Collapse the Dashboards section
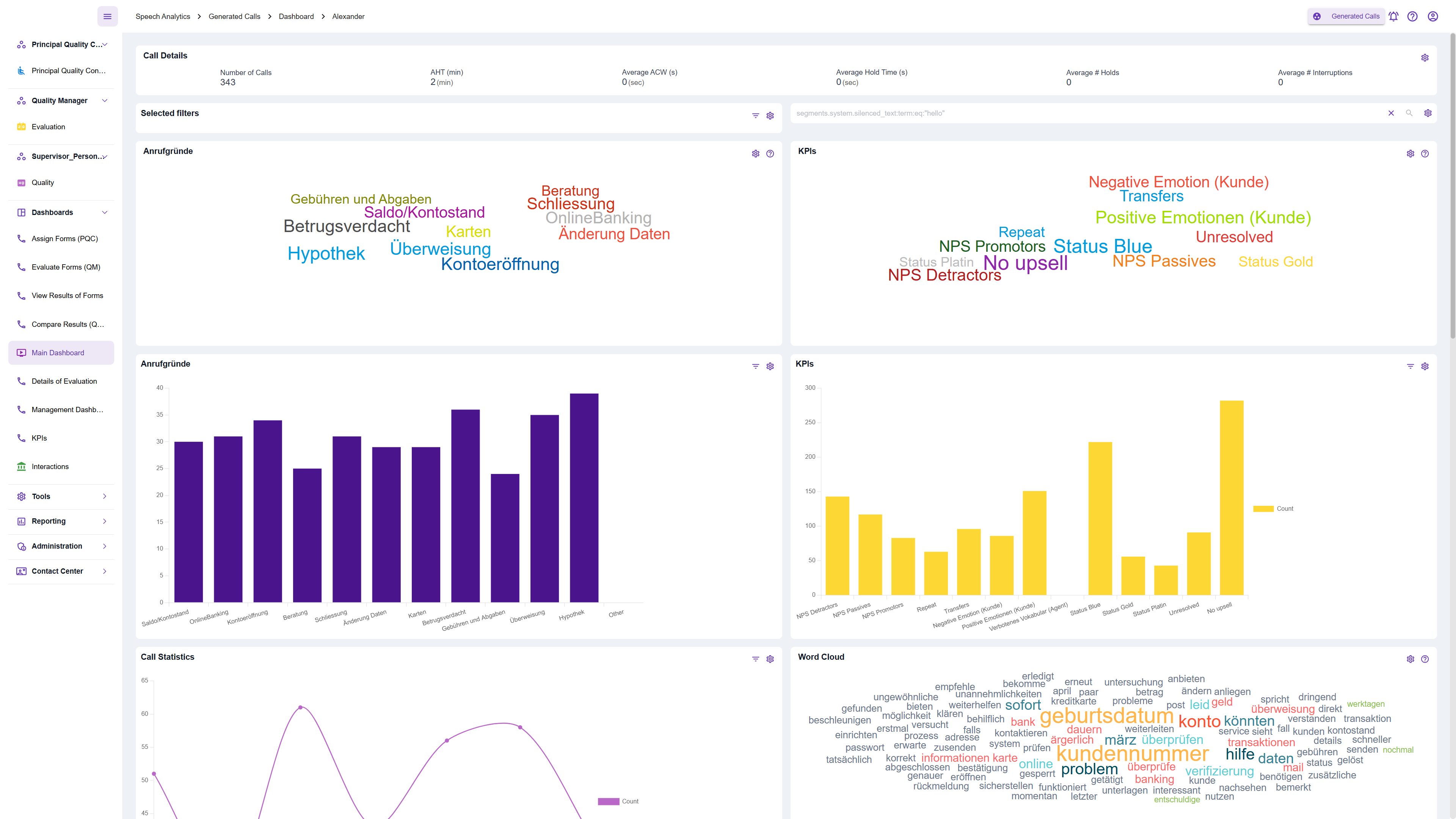The image size is (1456, 819). (105, 212)
